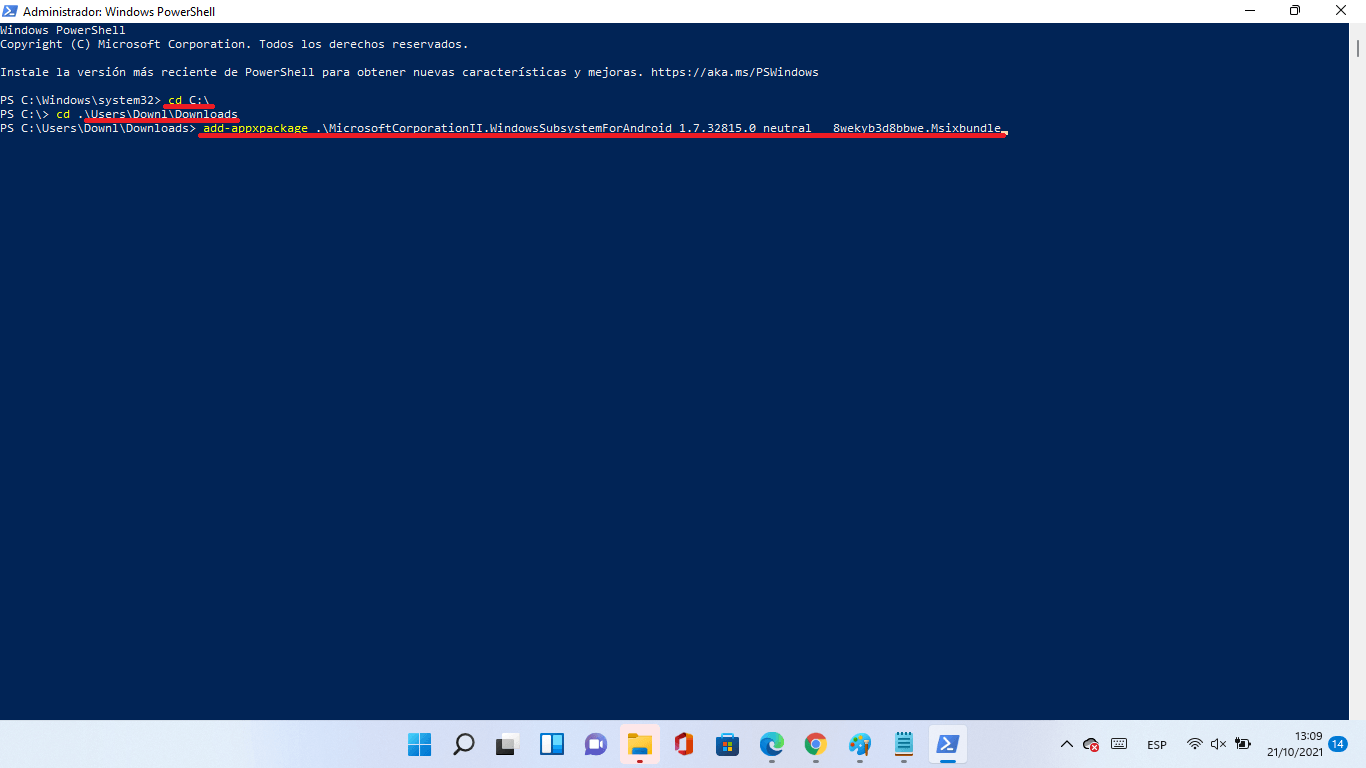Screen dimensions: 1366x768
Task: Select the PowerShell taskbar icon
Action: click(x=947, y=744)
